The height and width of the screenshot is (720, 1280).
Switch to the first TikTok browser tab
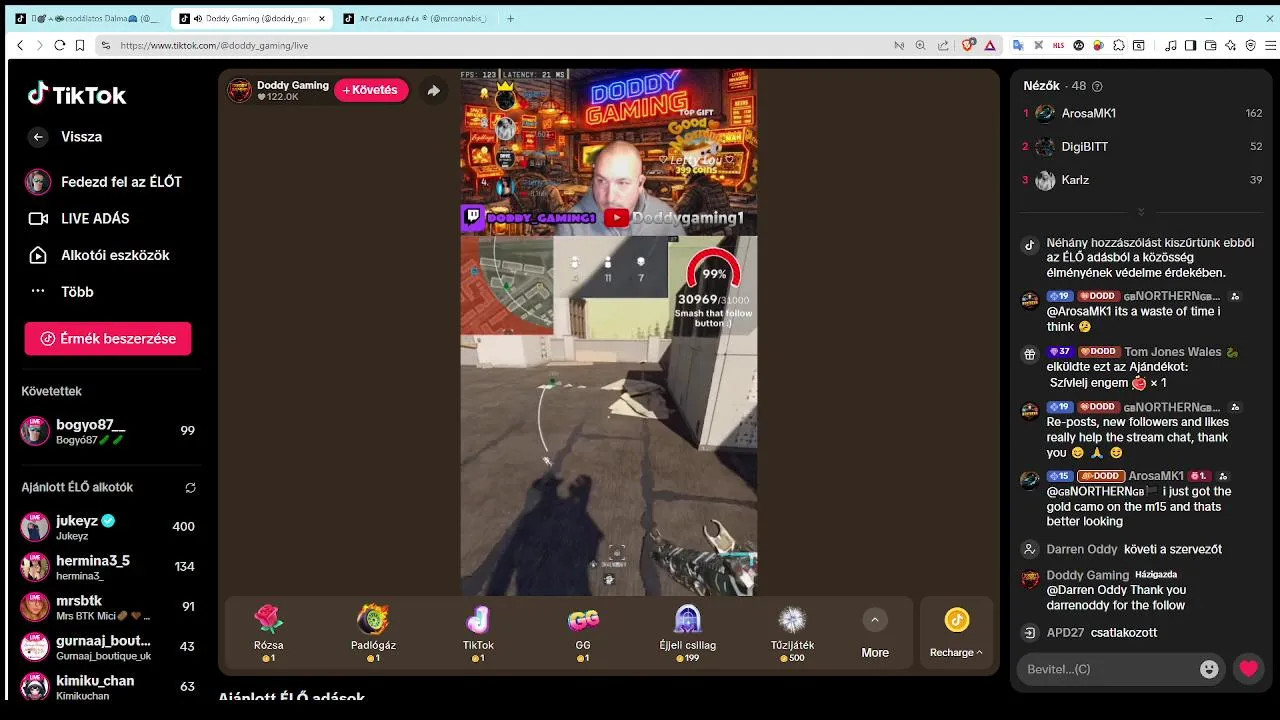pos(88,18)
